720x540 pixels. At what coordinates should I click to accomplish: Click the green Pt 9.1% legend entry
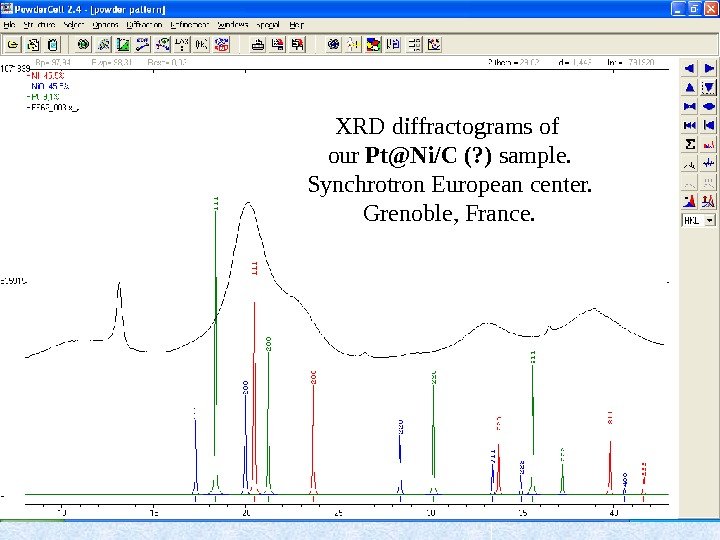click(44, 96)
